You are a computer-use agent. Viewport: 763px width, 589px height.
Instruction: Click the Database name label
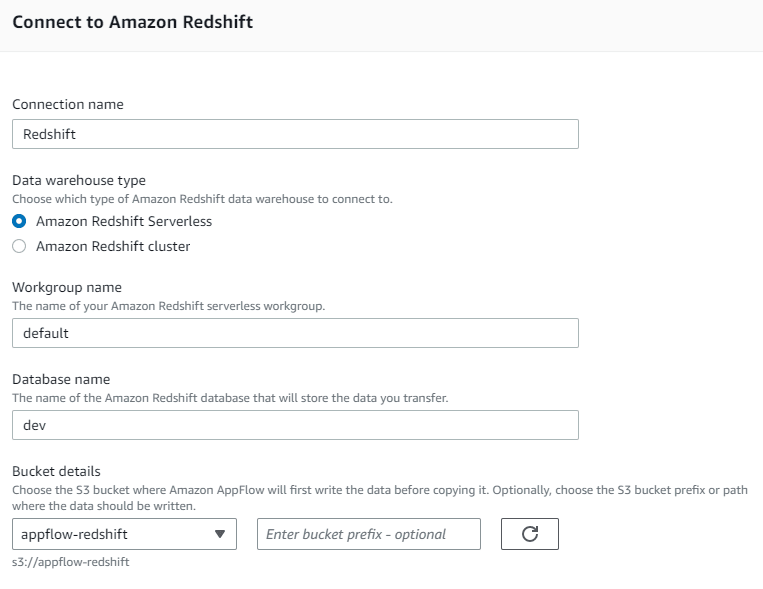[61, 379]
